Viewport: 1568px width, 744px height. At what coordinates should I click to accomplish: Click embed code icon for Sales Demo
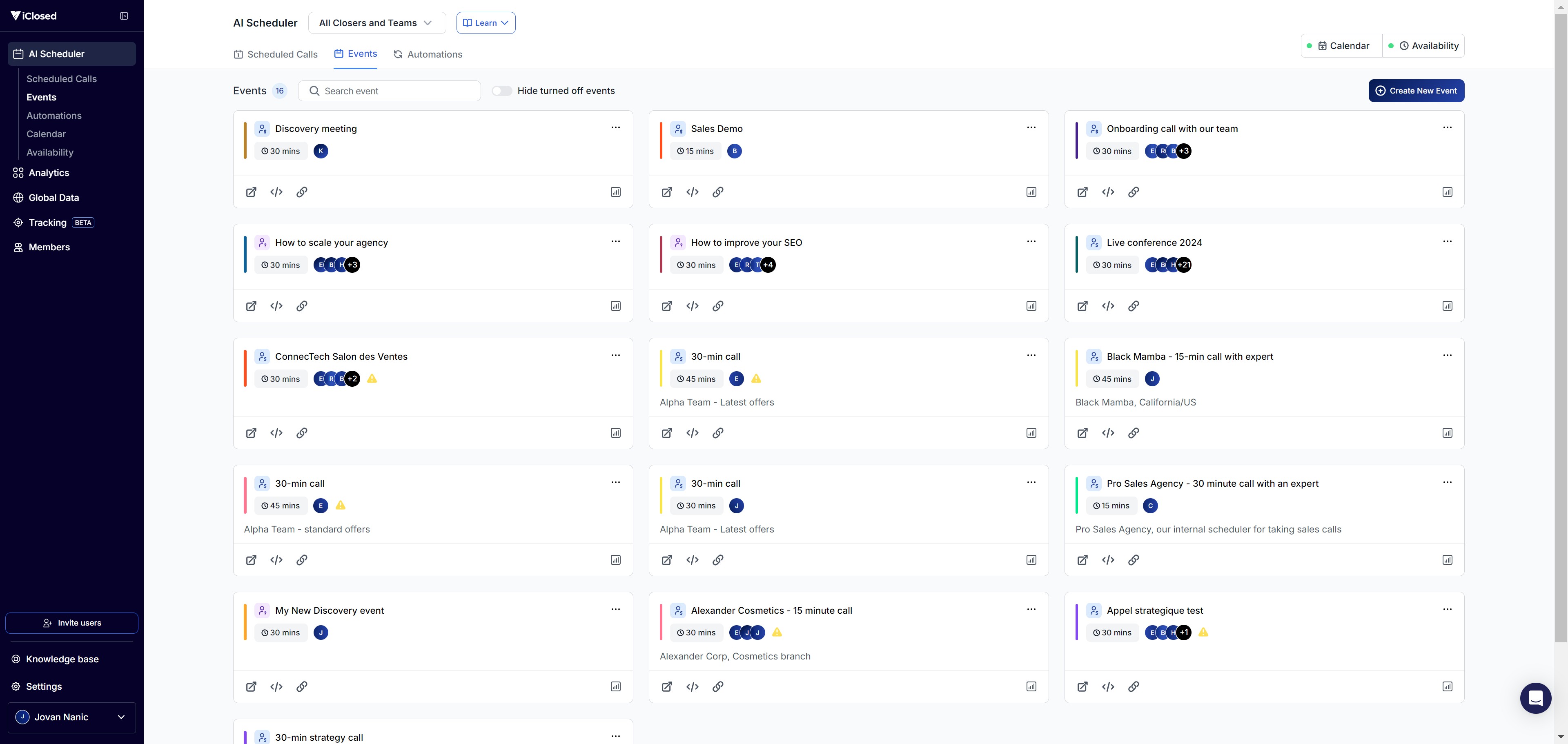tap(692, 192)
